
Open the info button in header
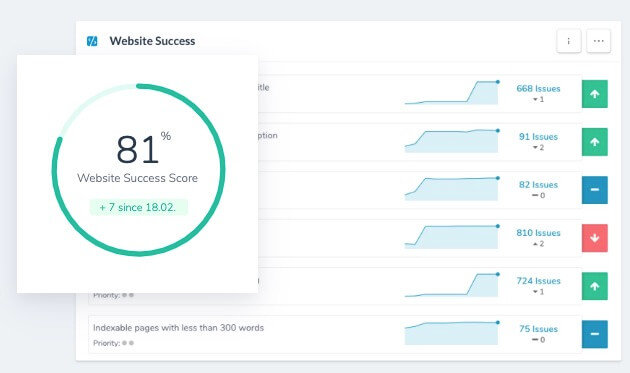[569, 41]
